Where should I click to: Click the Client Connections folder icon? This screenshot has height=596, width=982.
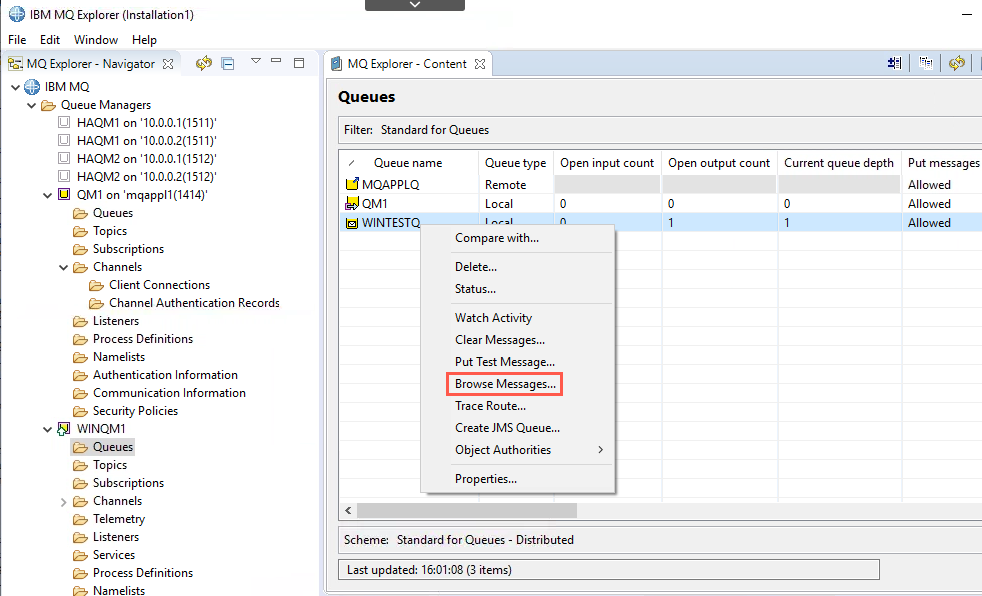(x=96, y=285)
